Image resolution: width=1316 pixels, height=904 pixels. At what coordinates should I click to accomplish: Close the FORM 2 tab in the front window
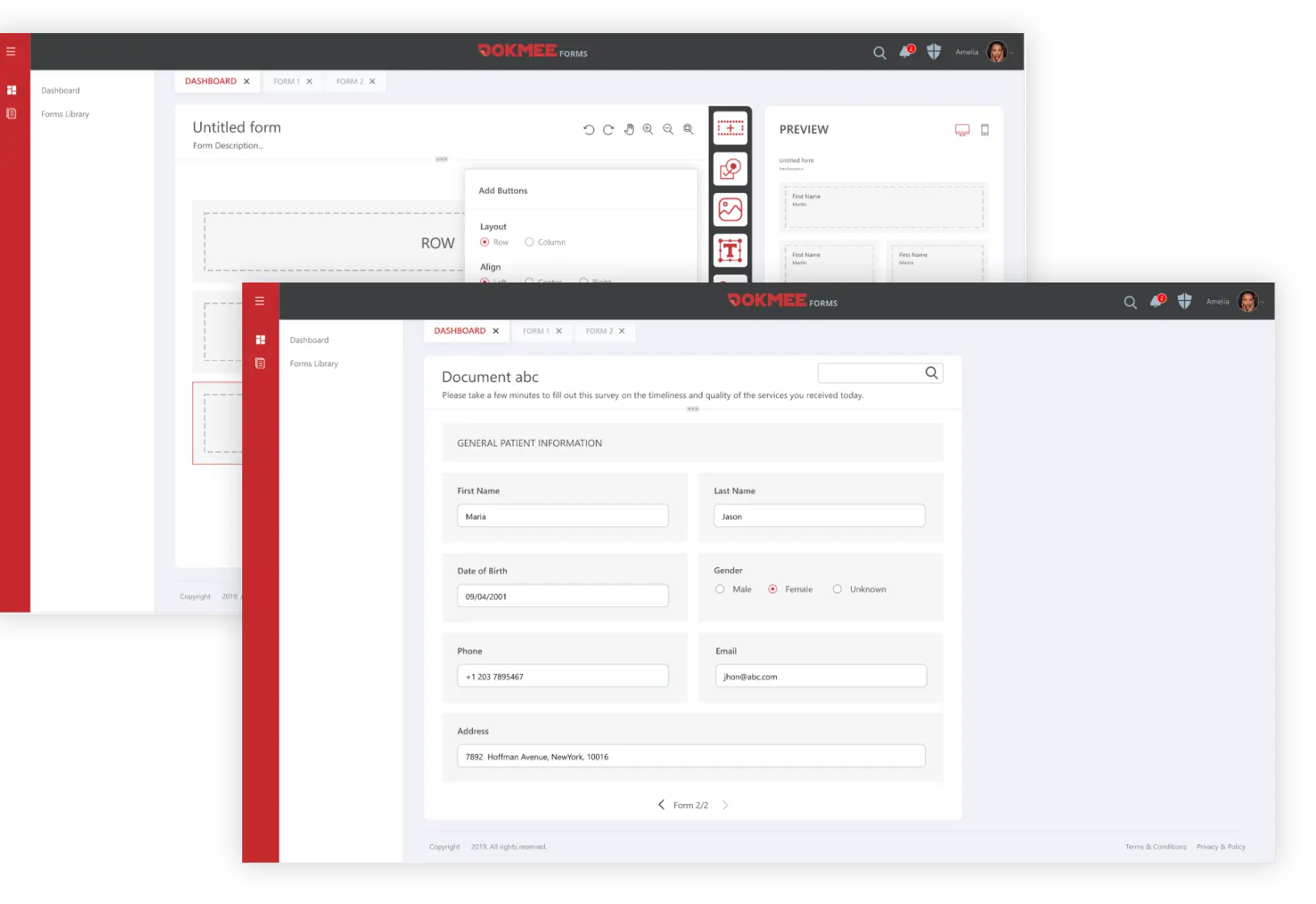(x=622, y=331)
